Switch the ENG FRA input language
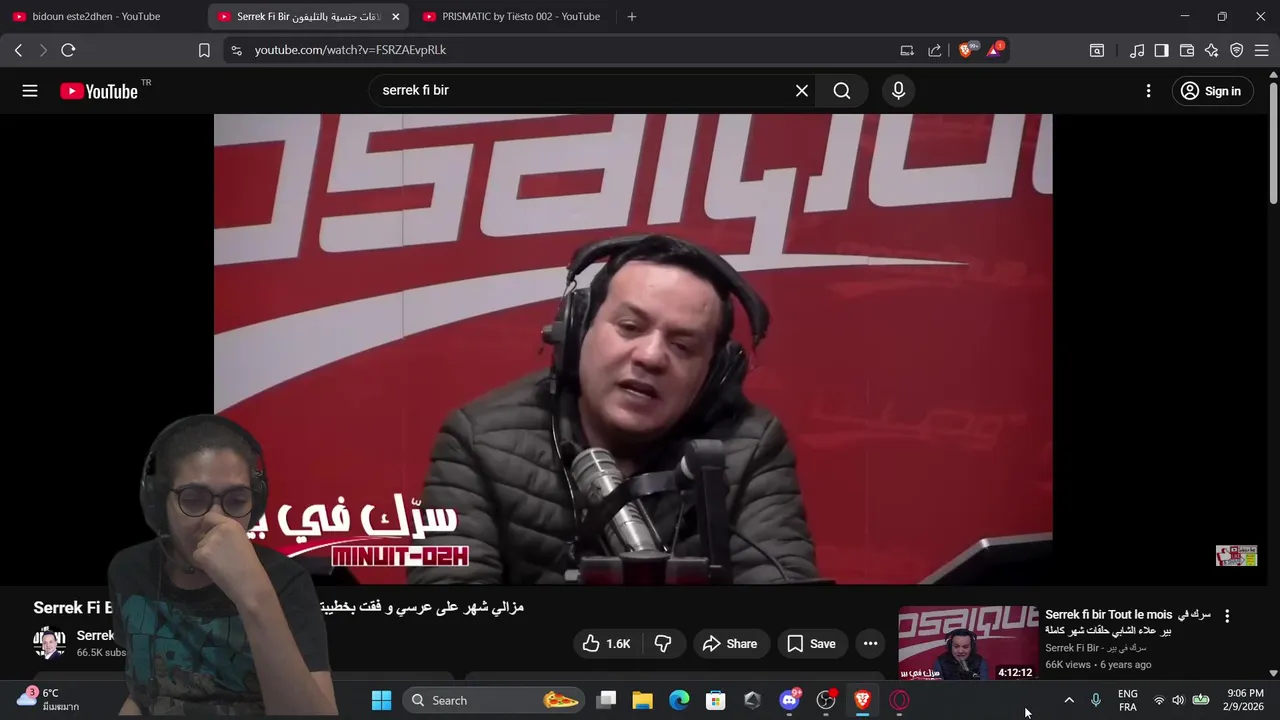 click(x=1127, y=700)
